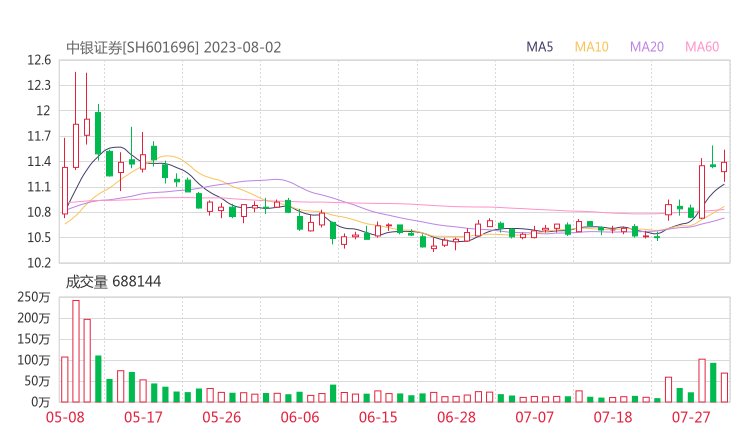Click the MA5 legend label
The width and height of the screenshot is (740, 440).
(539, 47)
